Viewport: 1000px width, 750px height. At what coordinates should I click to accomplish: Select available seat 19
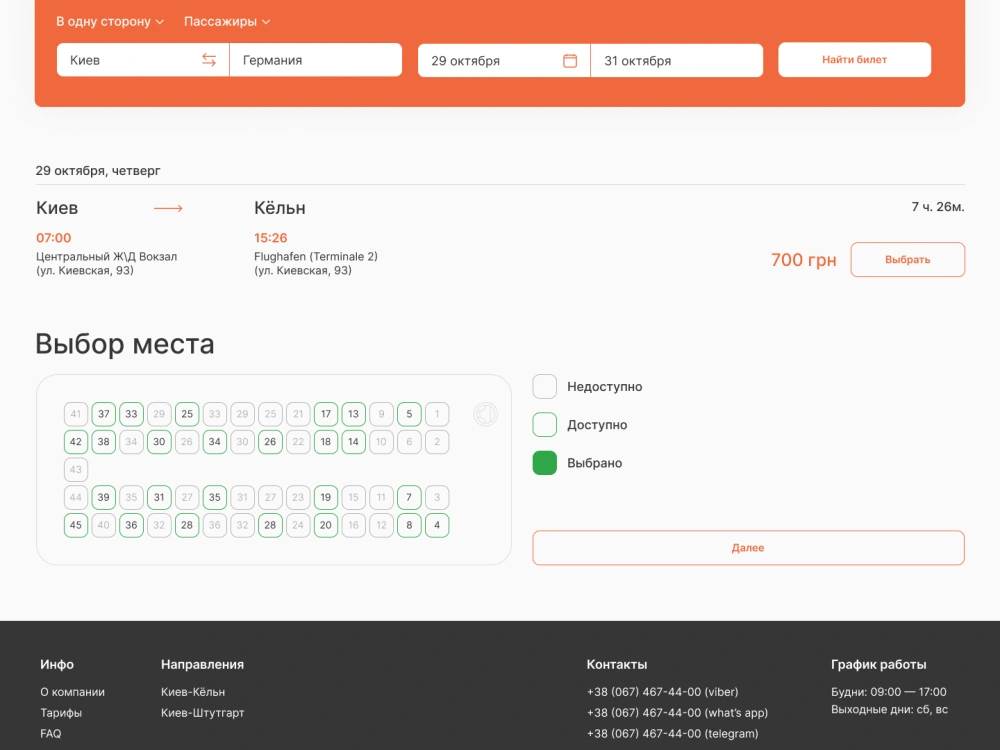(326, 497)
